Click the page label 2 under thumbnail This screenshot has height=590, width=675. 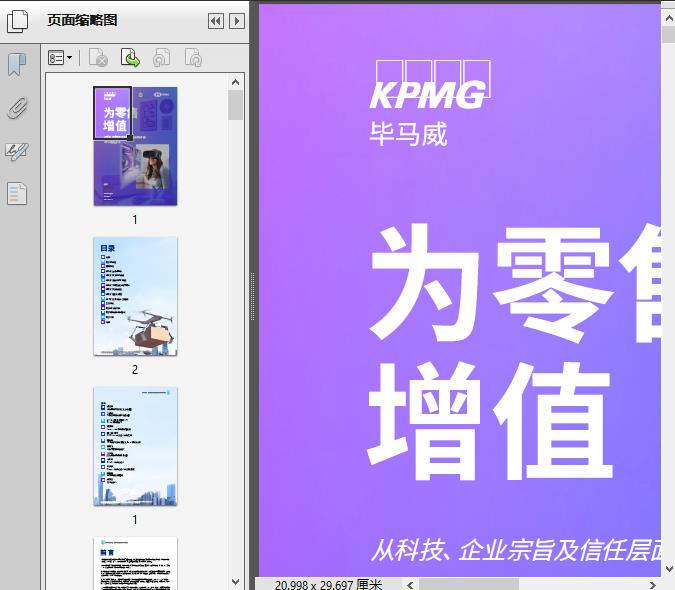tap(135, 369)
